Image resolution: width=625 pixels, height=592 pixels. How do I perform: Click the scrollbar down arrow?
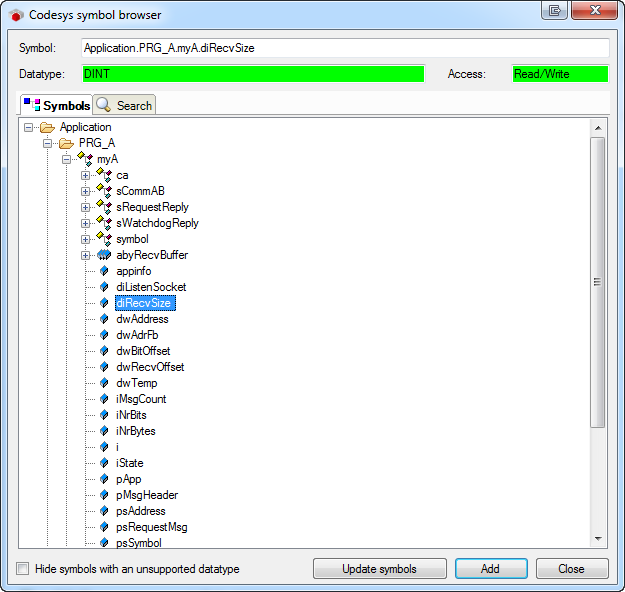click(598, 539)
